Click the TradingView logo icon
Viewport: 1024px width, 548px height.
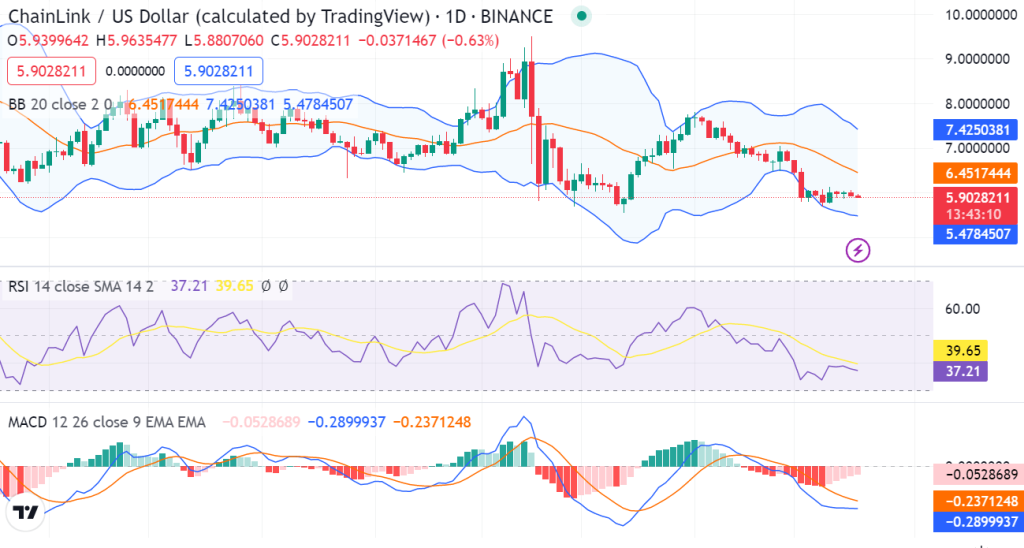(x=25, y=513)
